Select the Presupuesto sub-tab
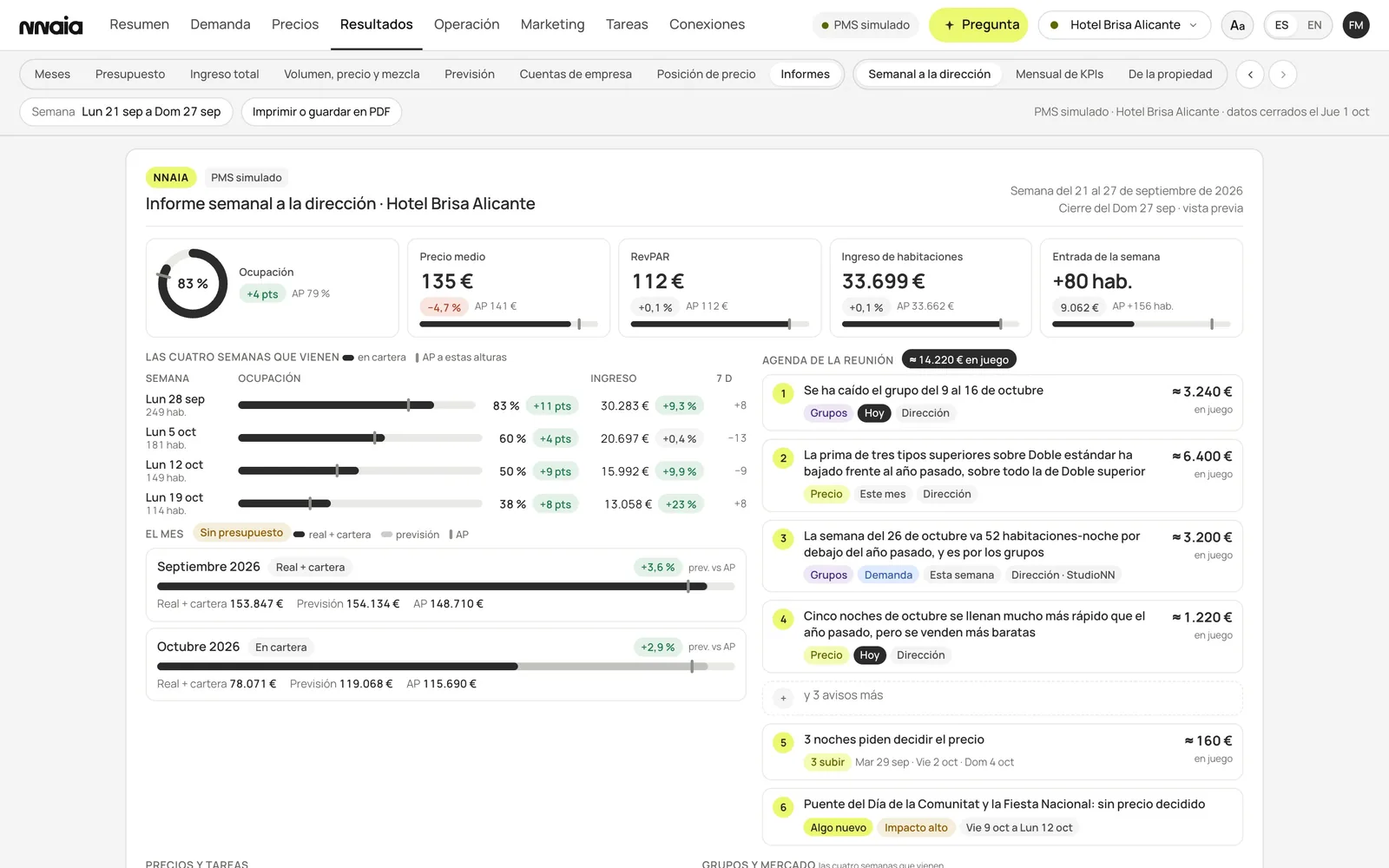The image size is (1389, 868). tap(130, 75)
